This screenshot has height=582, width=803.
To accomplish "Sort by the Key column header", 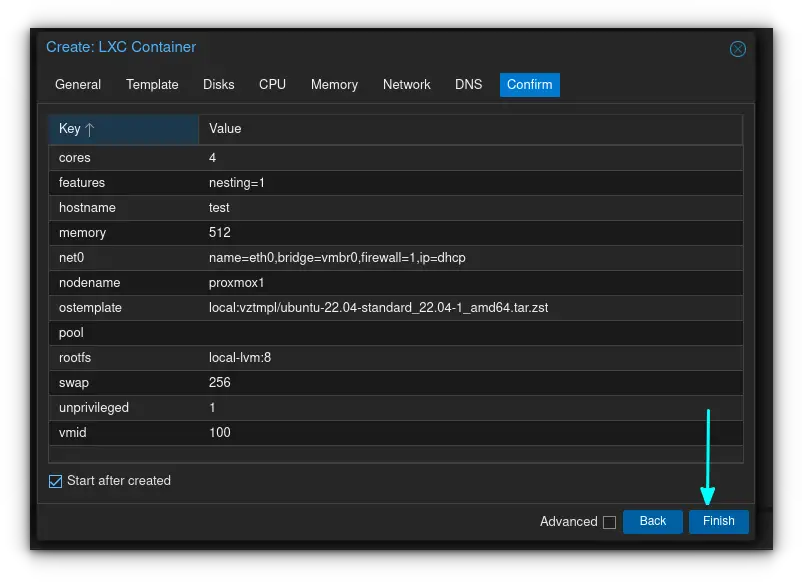I will tap(123, 129).
